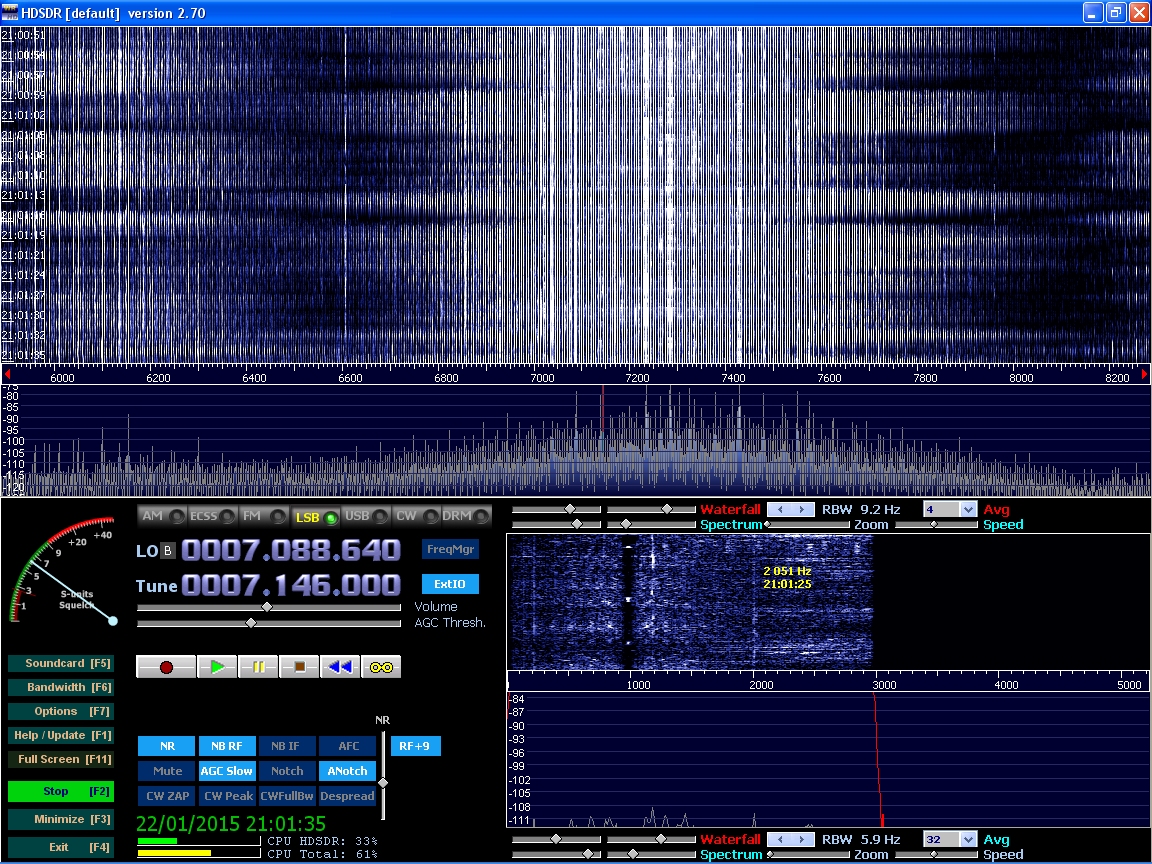Screen dimensions: 1152x864
Task: Toggle the NB RF noise blanker
Action: (227, 746)
